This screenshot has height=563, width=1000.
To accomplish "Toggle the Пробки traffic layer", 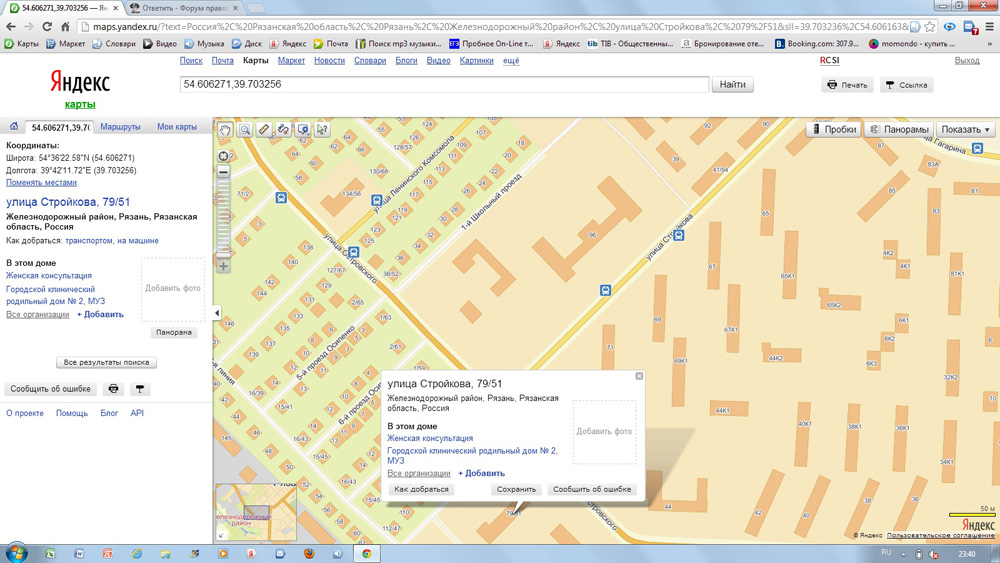I will tap(834, 129).
